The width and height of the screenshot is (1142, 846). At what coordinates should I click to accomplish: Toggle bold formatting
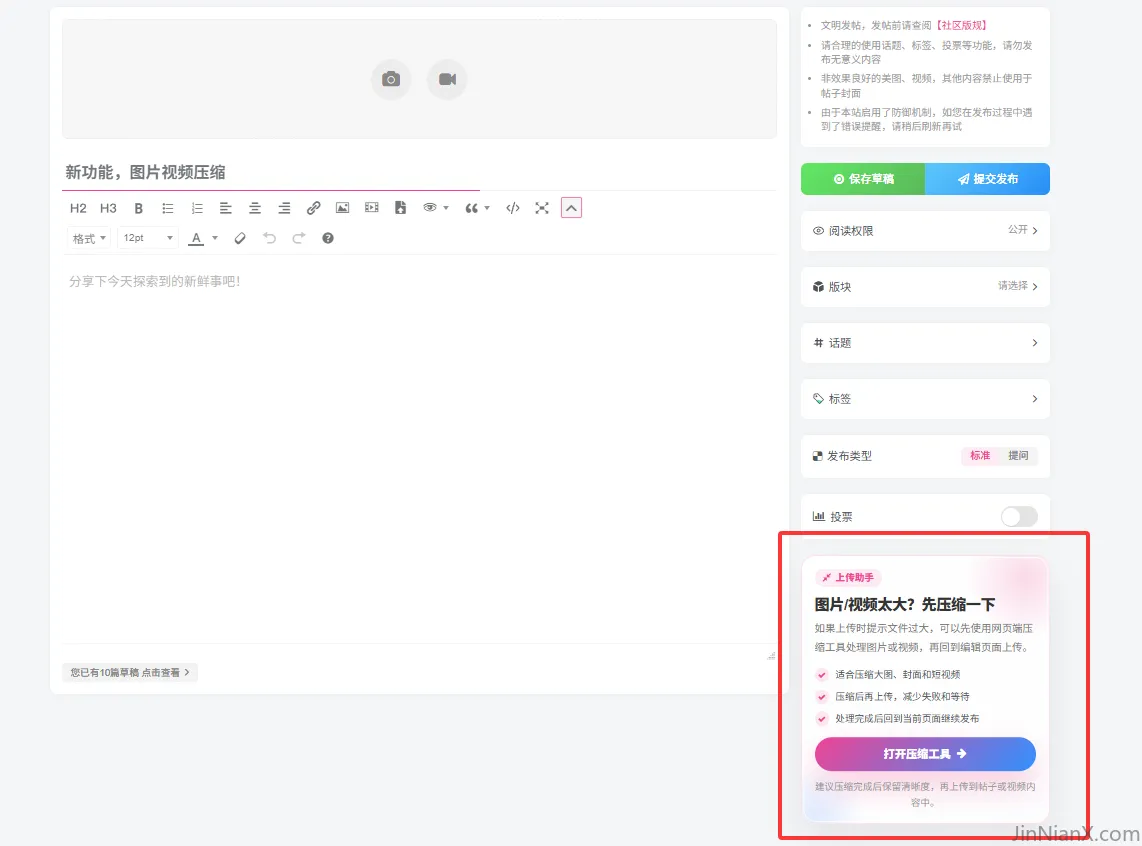[138, 208]
